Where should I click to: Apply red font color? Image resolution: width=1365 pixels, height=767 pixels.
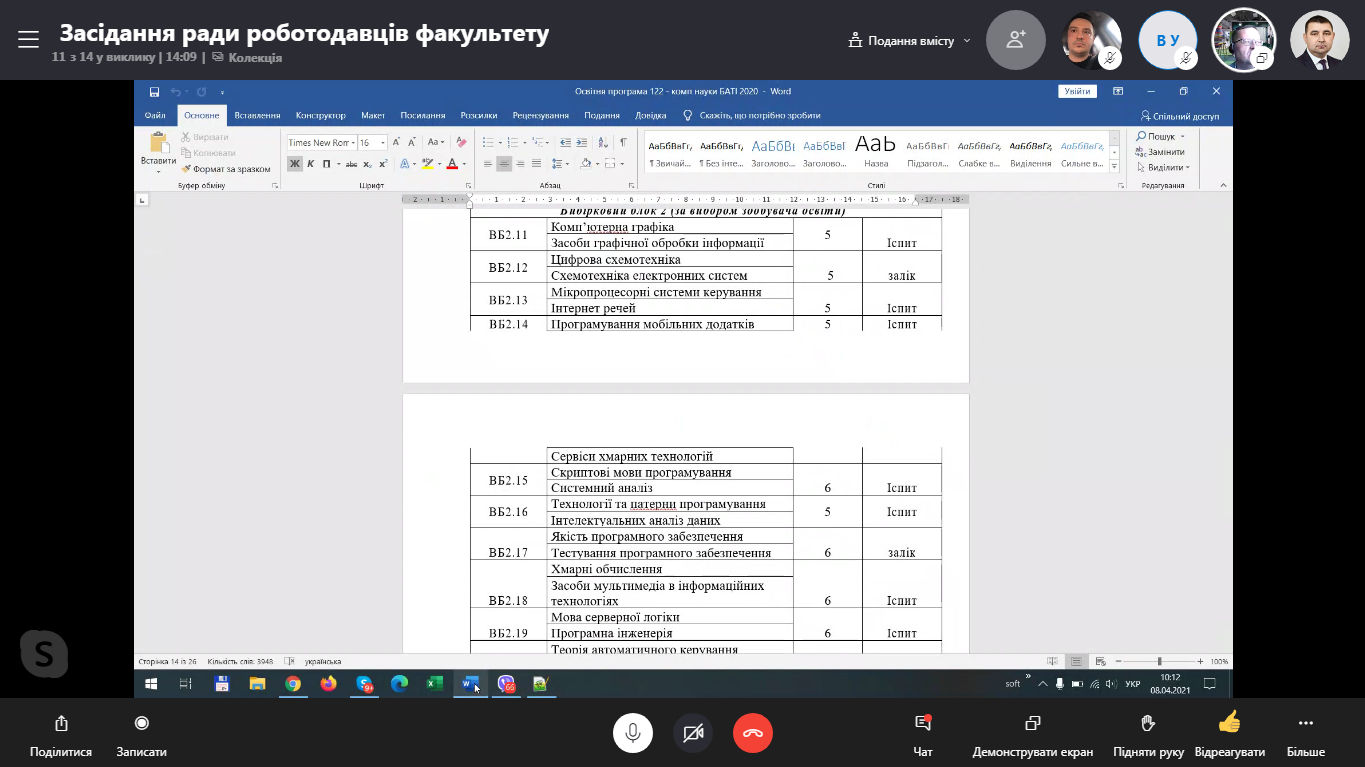pos(451,164)
